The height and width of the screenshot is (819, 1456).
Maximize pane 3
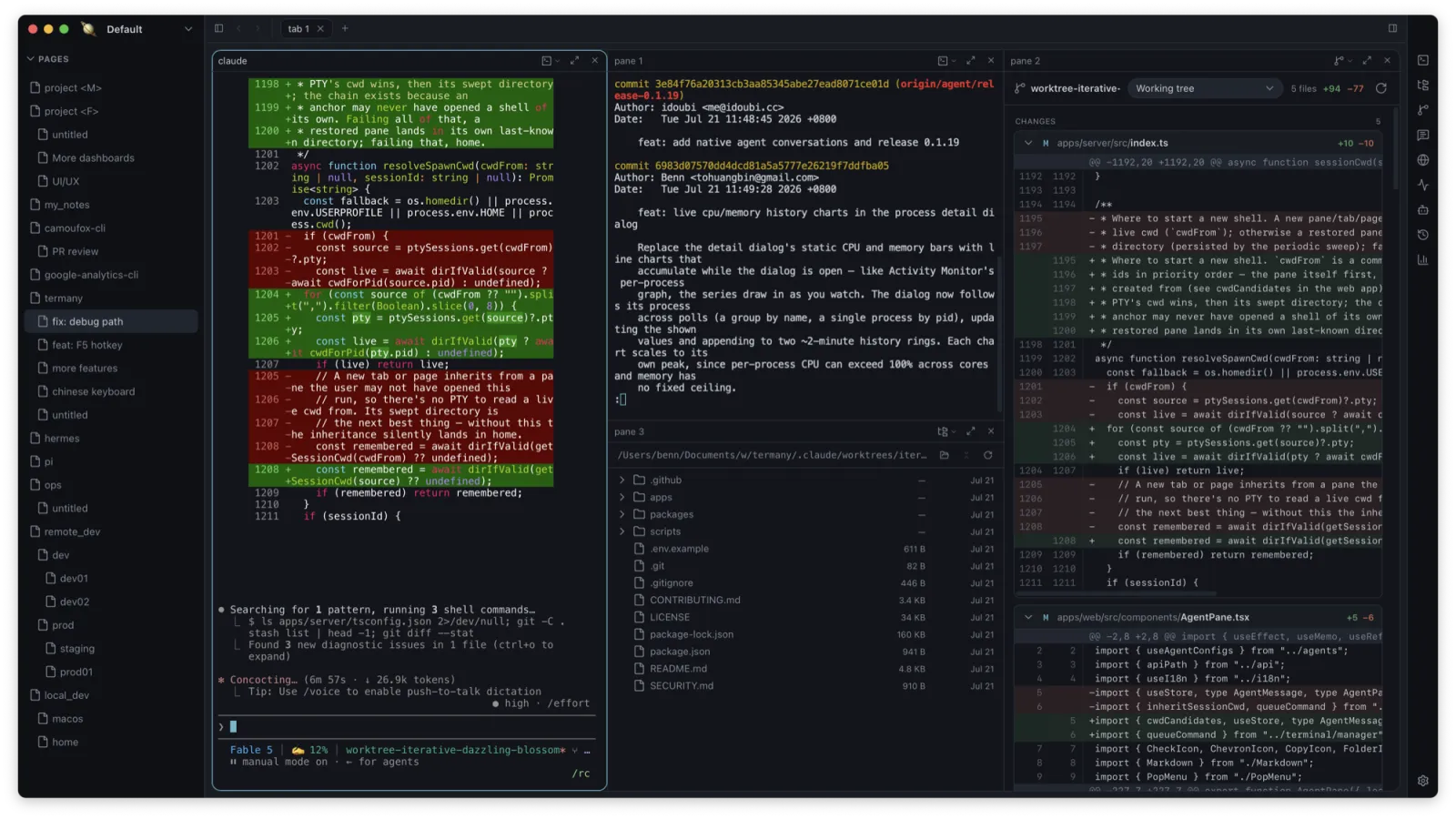(x=970, y=431)
